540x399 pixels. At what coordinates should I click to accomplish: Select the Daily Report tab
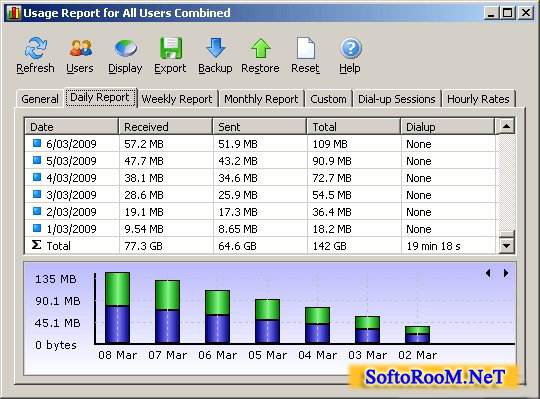100,97
